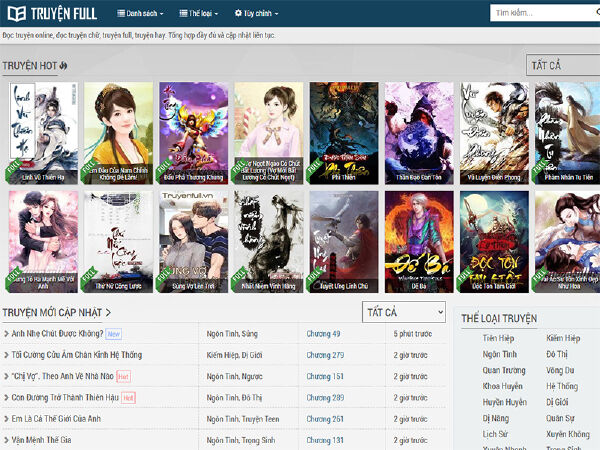Image resolution: width=600 pixels, height=450 pixels.
Task: Open the Thế Nữ Công Lược cover
Action: (118, 242)
